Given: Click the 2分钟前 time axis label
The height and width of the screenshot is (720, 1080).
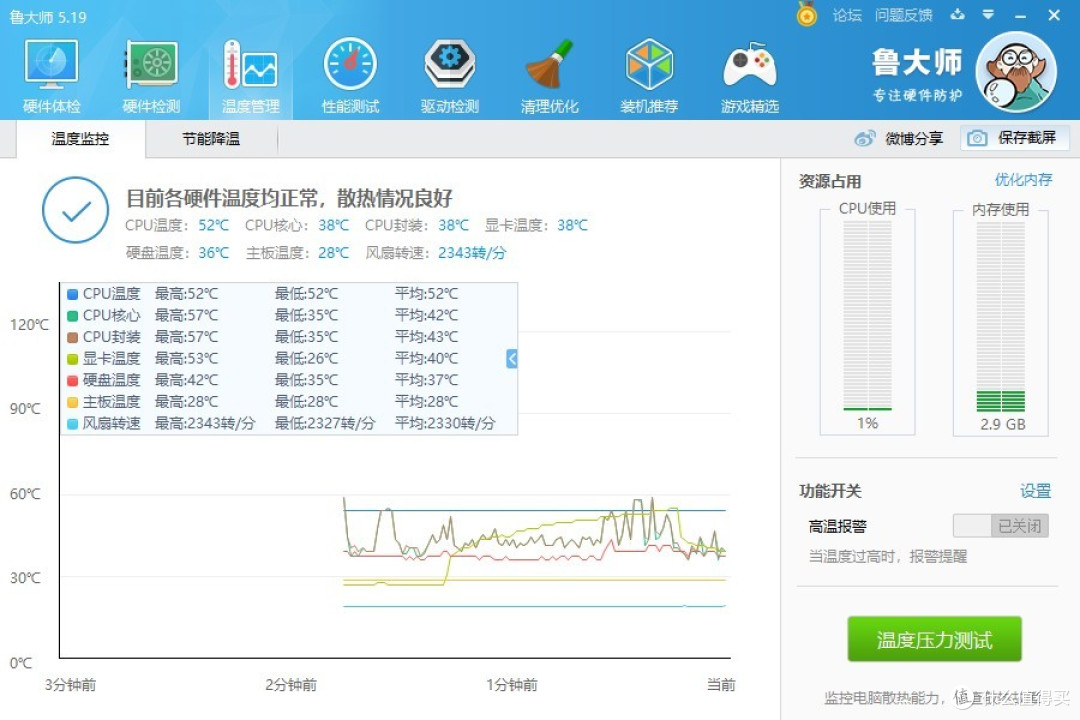Looking at the screenshot, I should click(291, 685).
